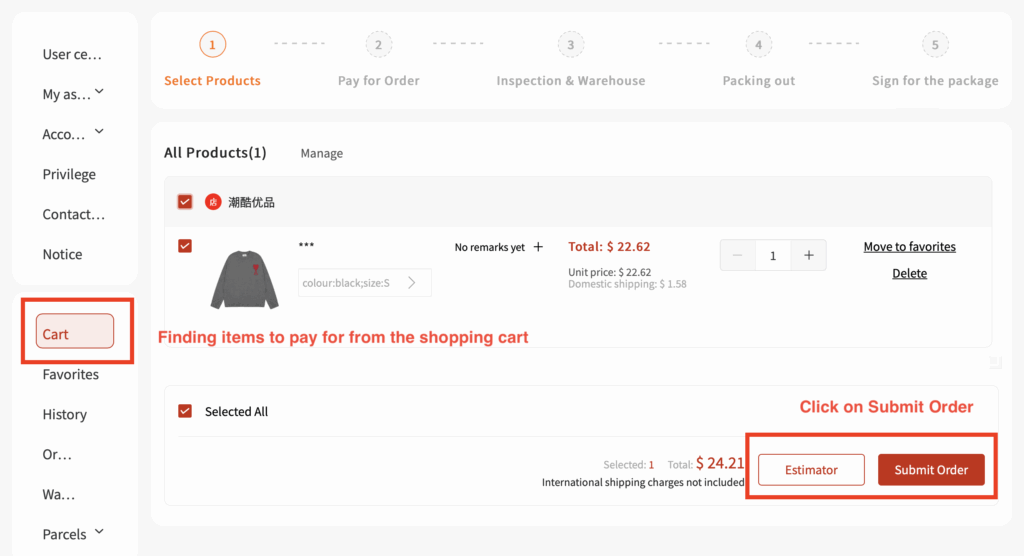Expand the Account sidebar chevron

(99, 132)
